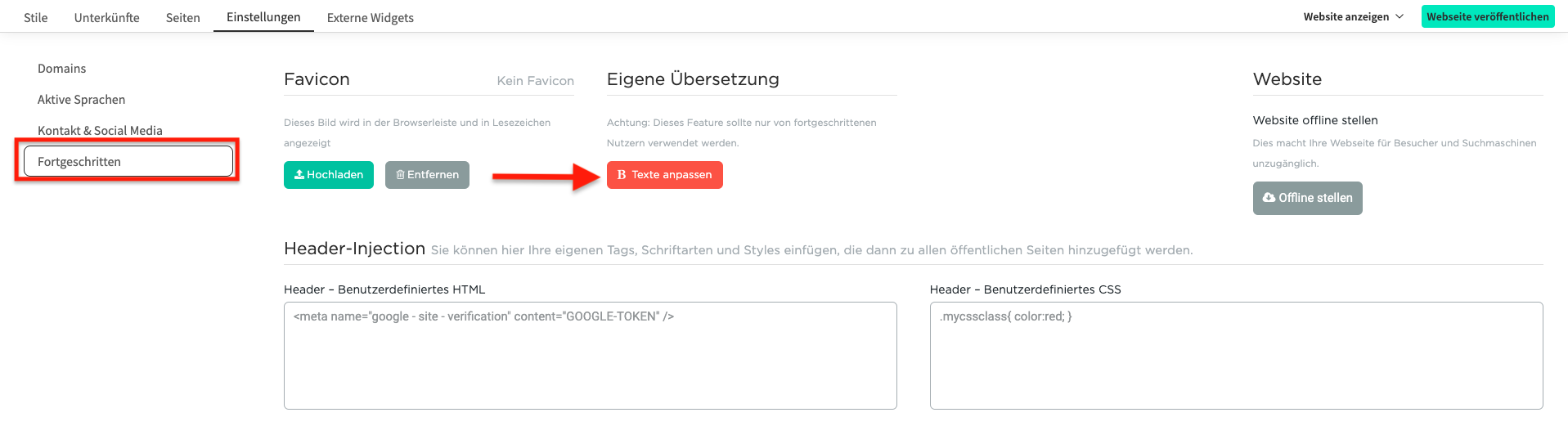Image resolution: width=1568 pixels, height=426 pixels.
Task: Go to the Seiten tab
Action: pyautogui.click(x=182, y=17)
